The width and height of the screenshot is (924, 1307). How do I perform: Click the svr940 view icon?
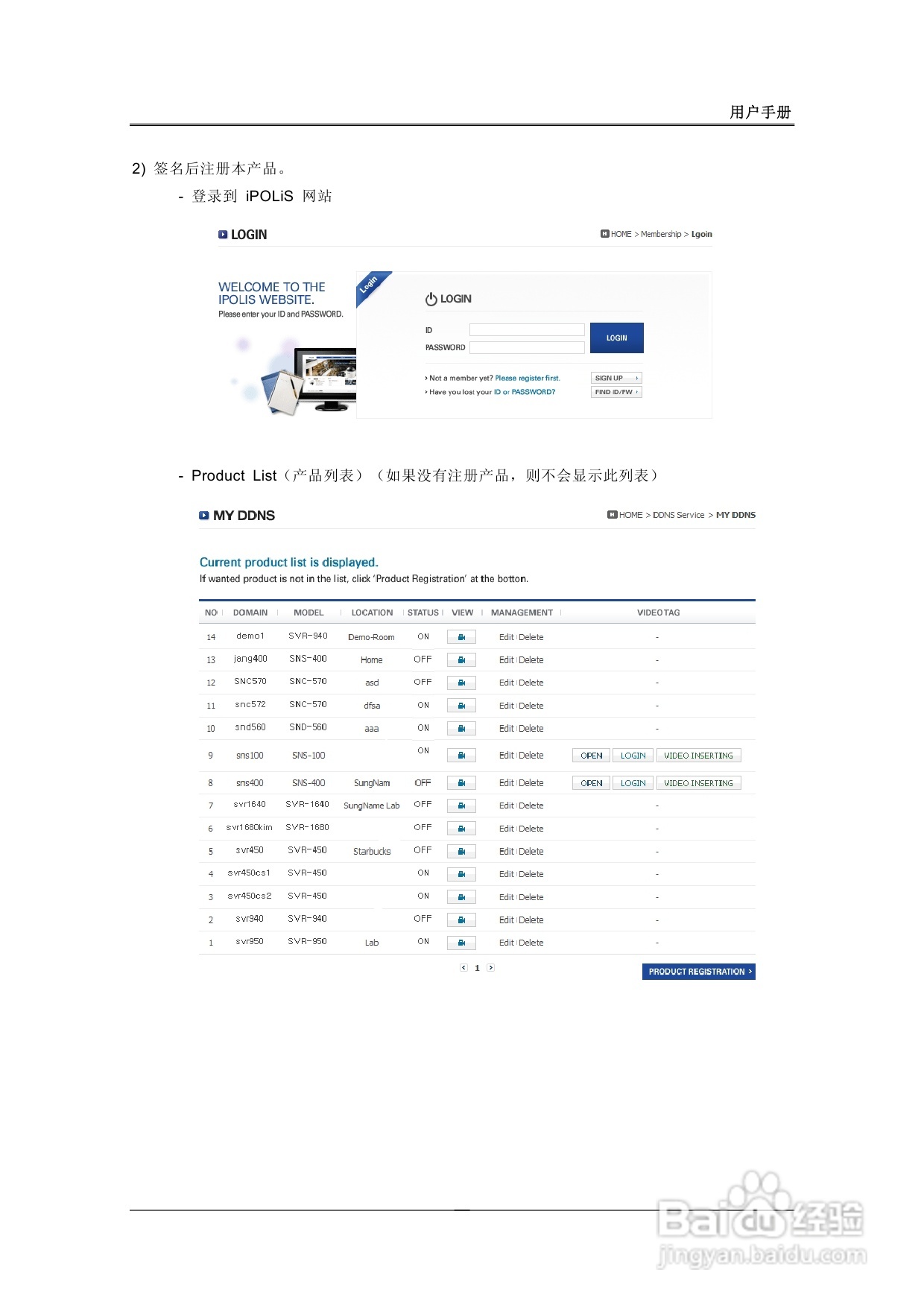(461, 920)
